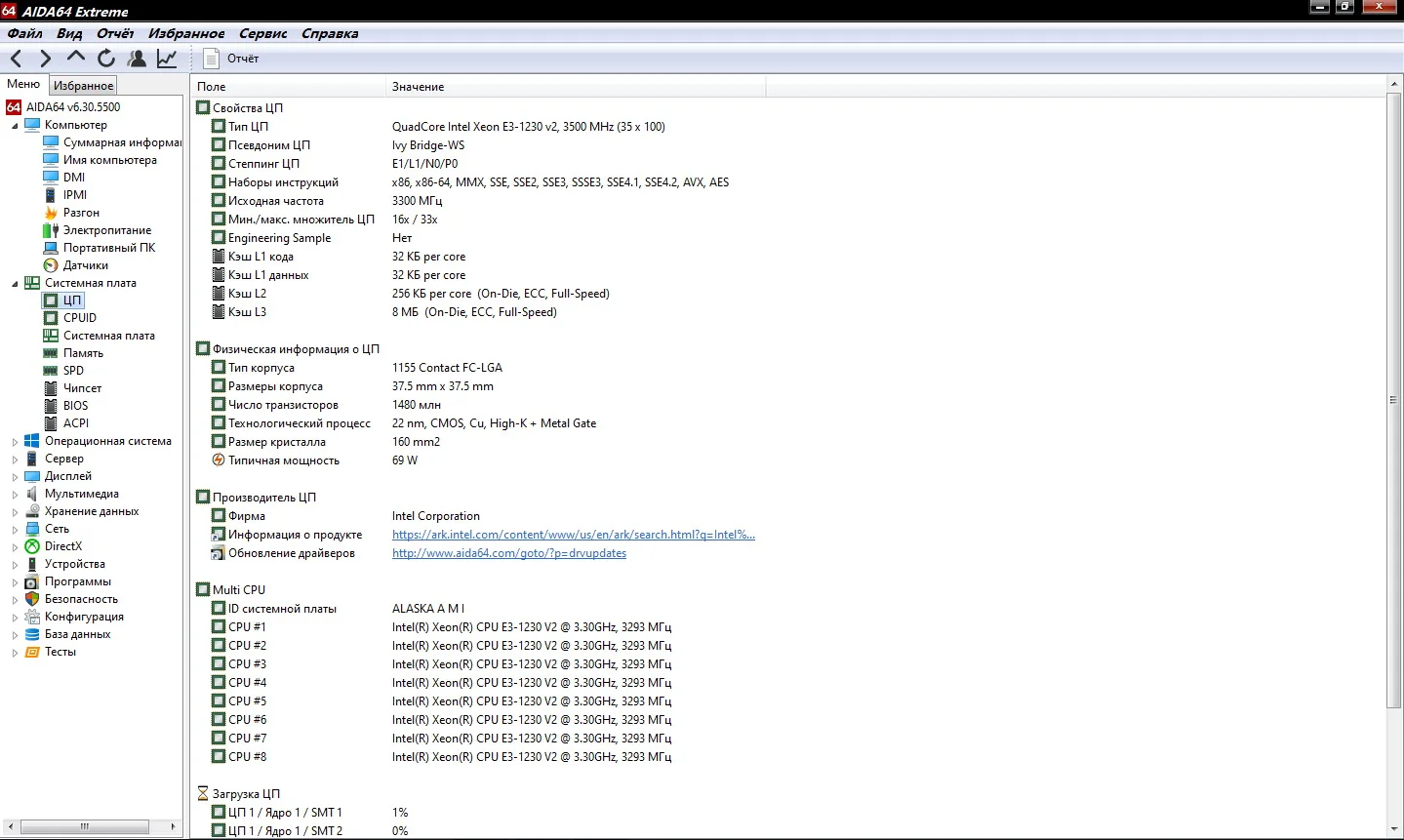Go forward with the right arrow toolbar button
Viewport: 1404px width, 840px height.
[x=45, y=59]
